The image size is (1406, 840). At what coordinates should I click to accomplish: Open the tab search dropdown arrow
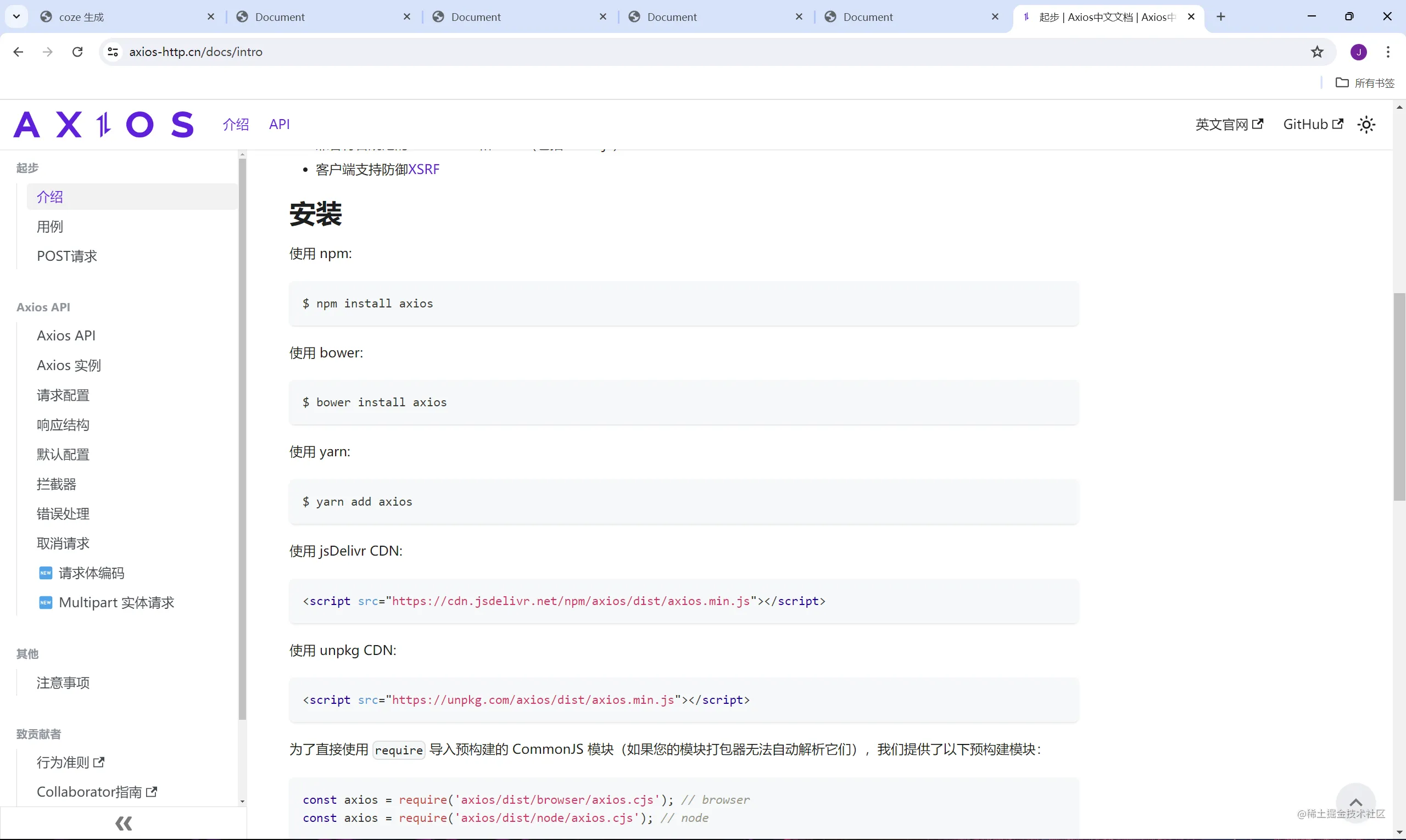click(x=16, y=16)
